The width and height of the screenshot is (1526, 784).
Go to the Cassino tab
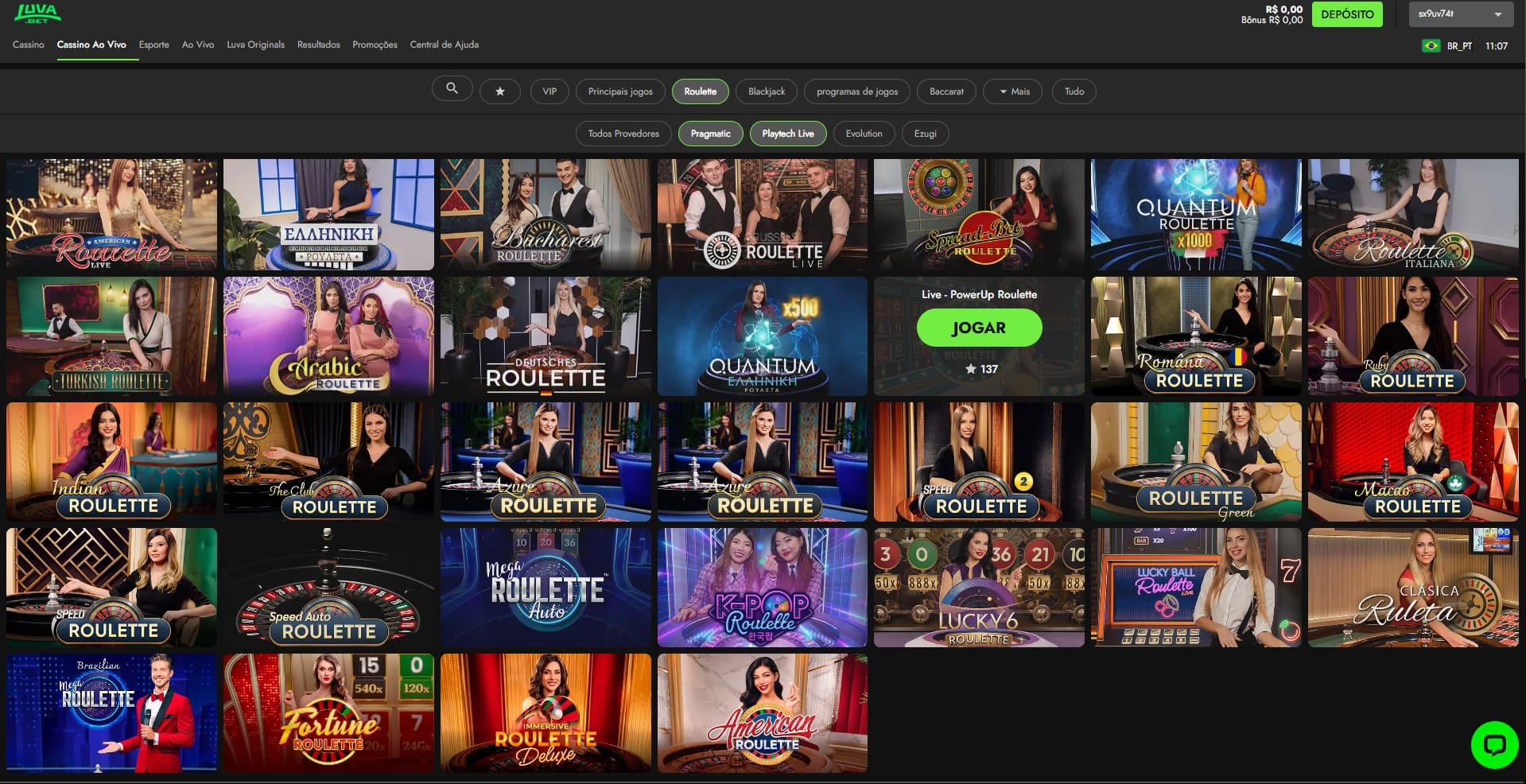click(29, 45)
